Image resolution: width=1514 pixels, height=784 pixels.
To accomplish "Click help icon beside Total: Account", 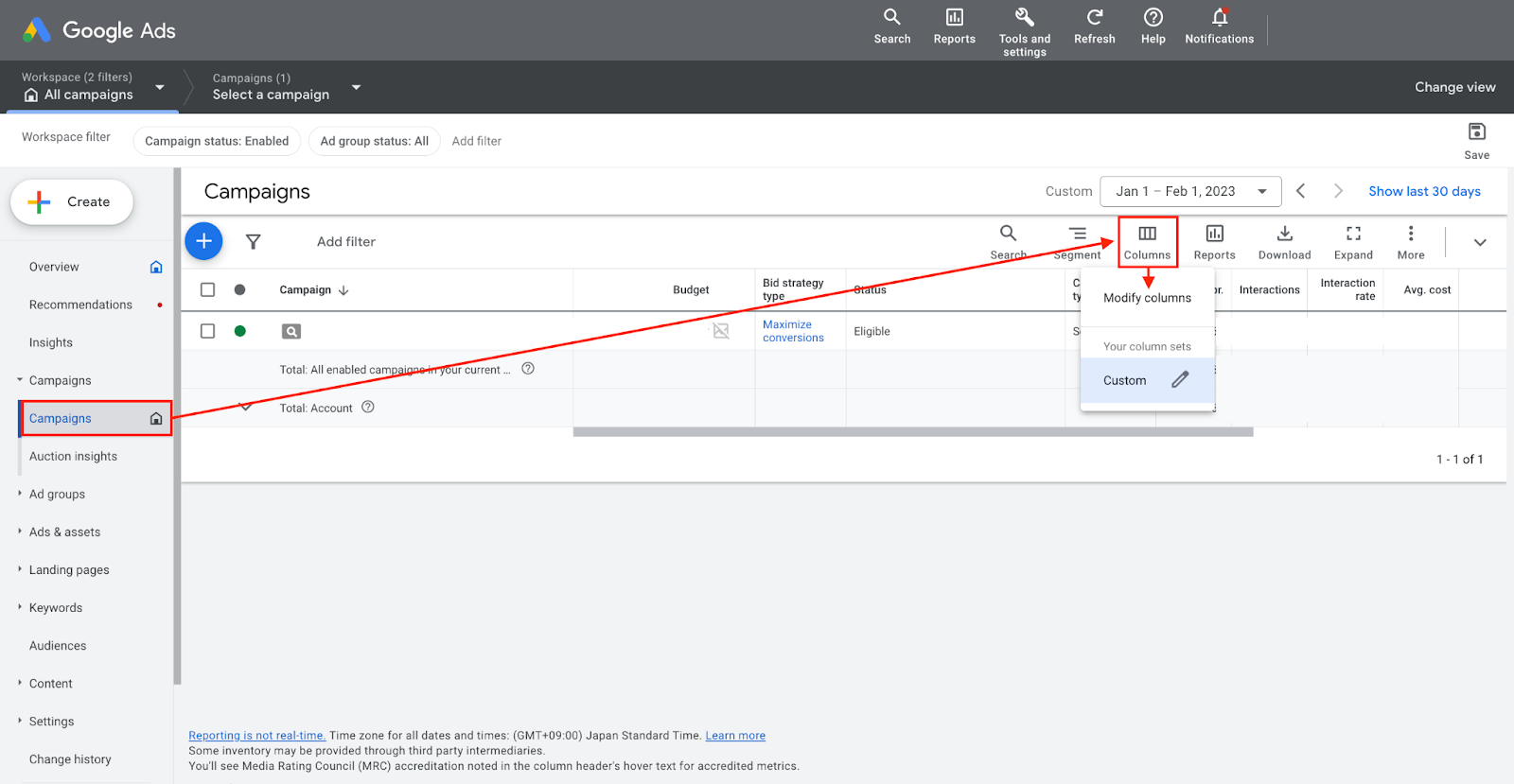I will click(368, 408).
